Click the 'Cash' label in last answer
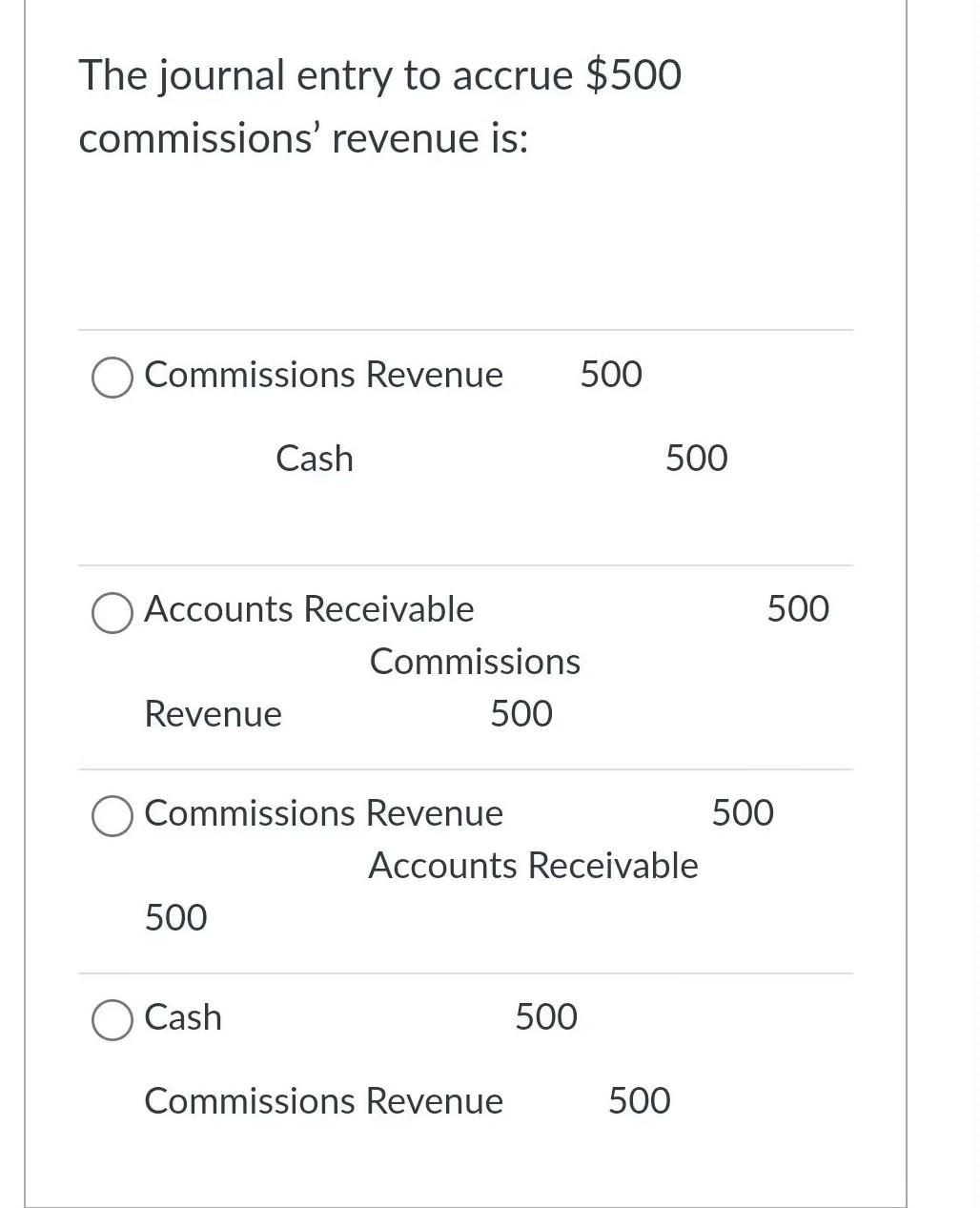The height and width of the screenshot is (1208, 980). [183, 1017]
